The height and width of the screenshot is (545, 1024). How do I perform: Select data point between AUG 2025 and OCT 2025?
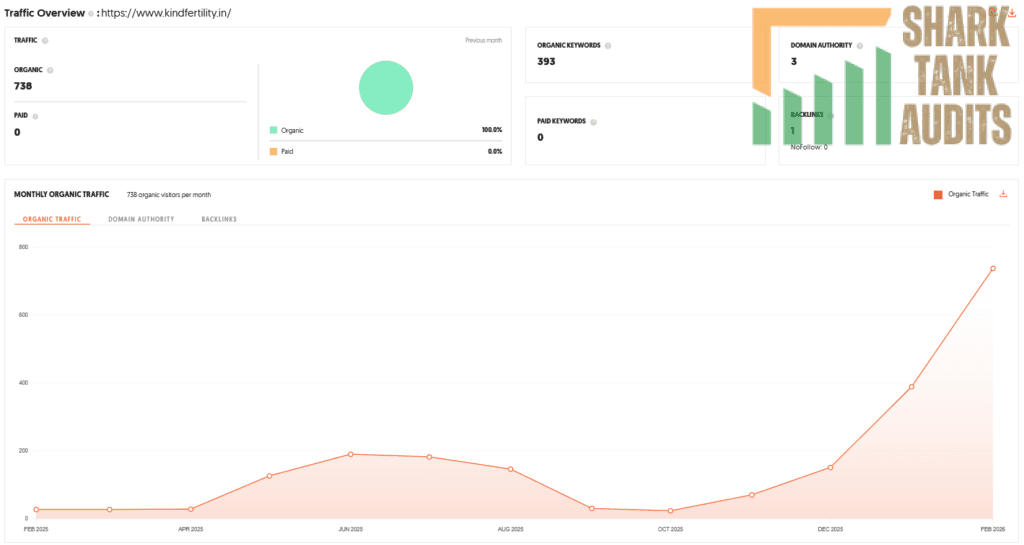[x=592, y=508]
